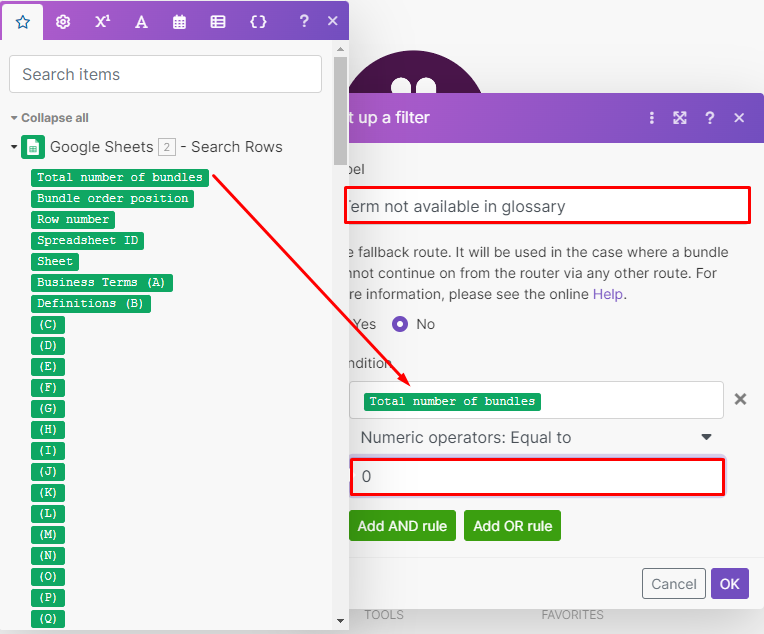764x634 pixels.
Task: Open custom variables curly braces tab
Action: click(x=258, y=21)
